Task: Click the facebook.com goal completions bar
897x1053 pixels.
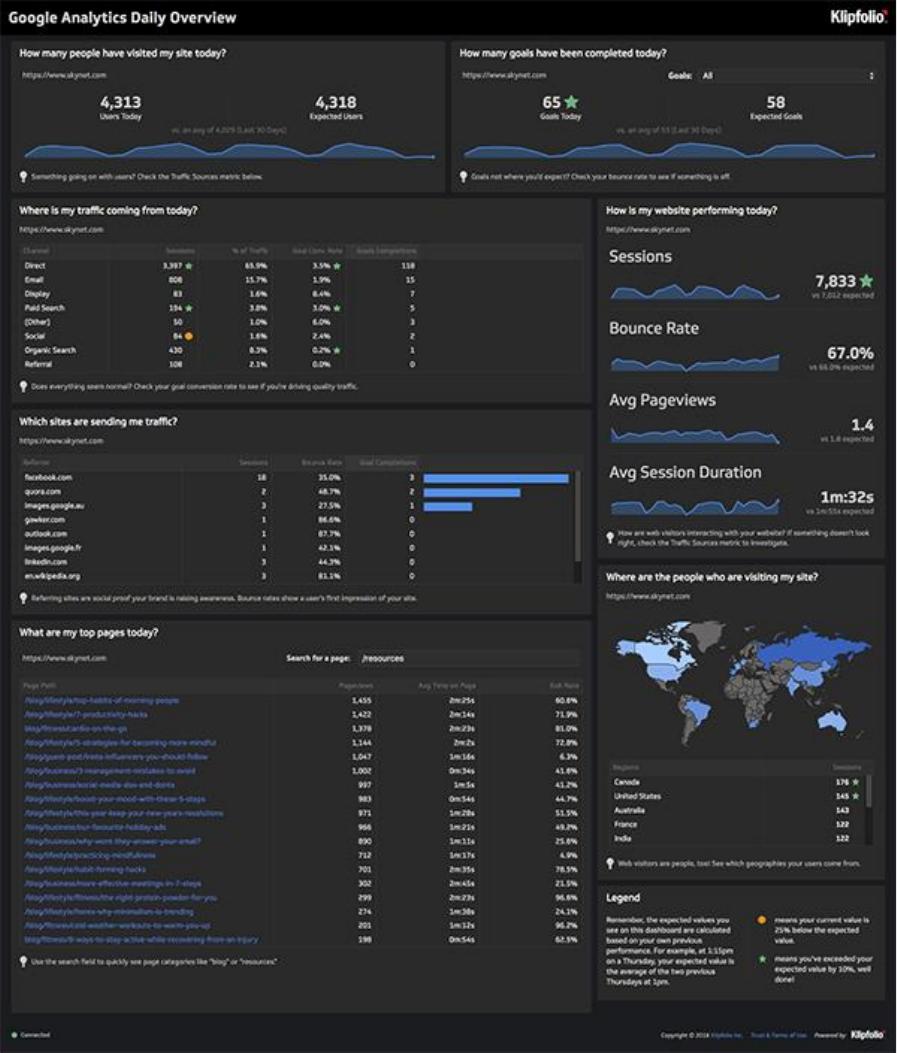Action: [495, 478]
